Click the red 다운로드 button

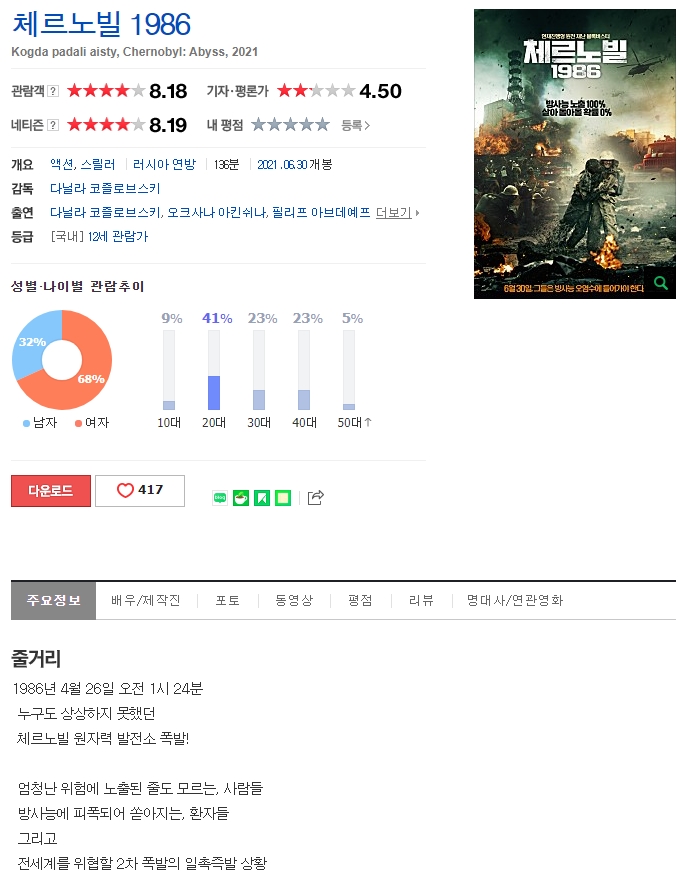51,490
